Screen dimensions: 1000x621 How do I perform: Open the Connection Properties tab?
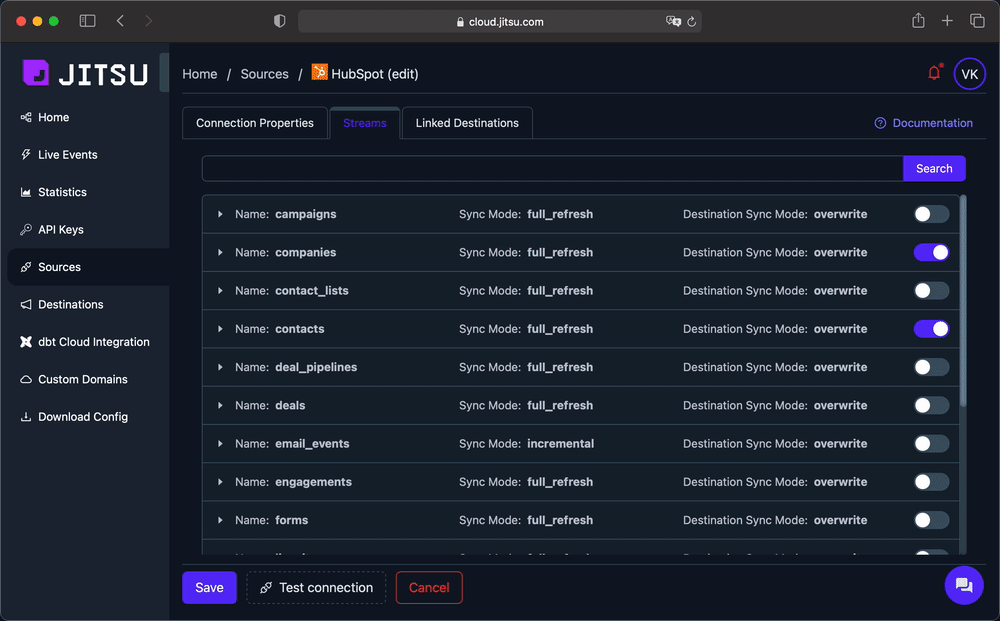255,122
